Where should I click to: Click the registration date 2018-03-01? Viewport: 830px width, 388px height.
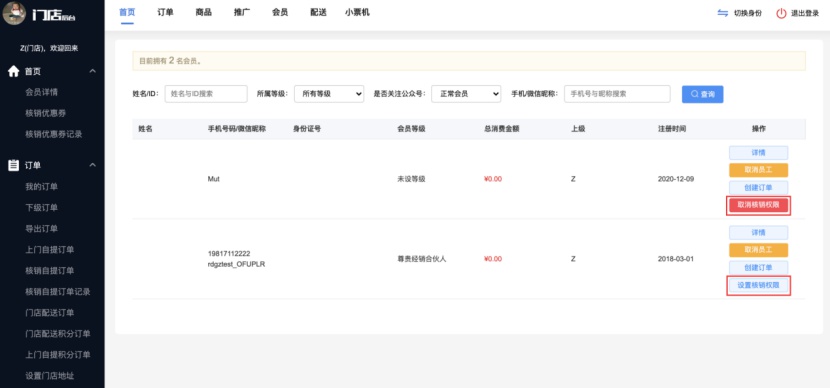click(x=675, y=259)
